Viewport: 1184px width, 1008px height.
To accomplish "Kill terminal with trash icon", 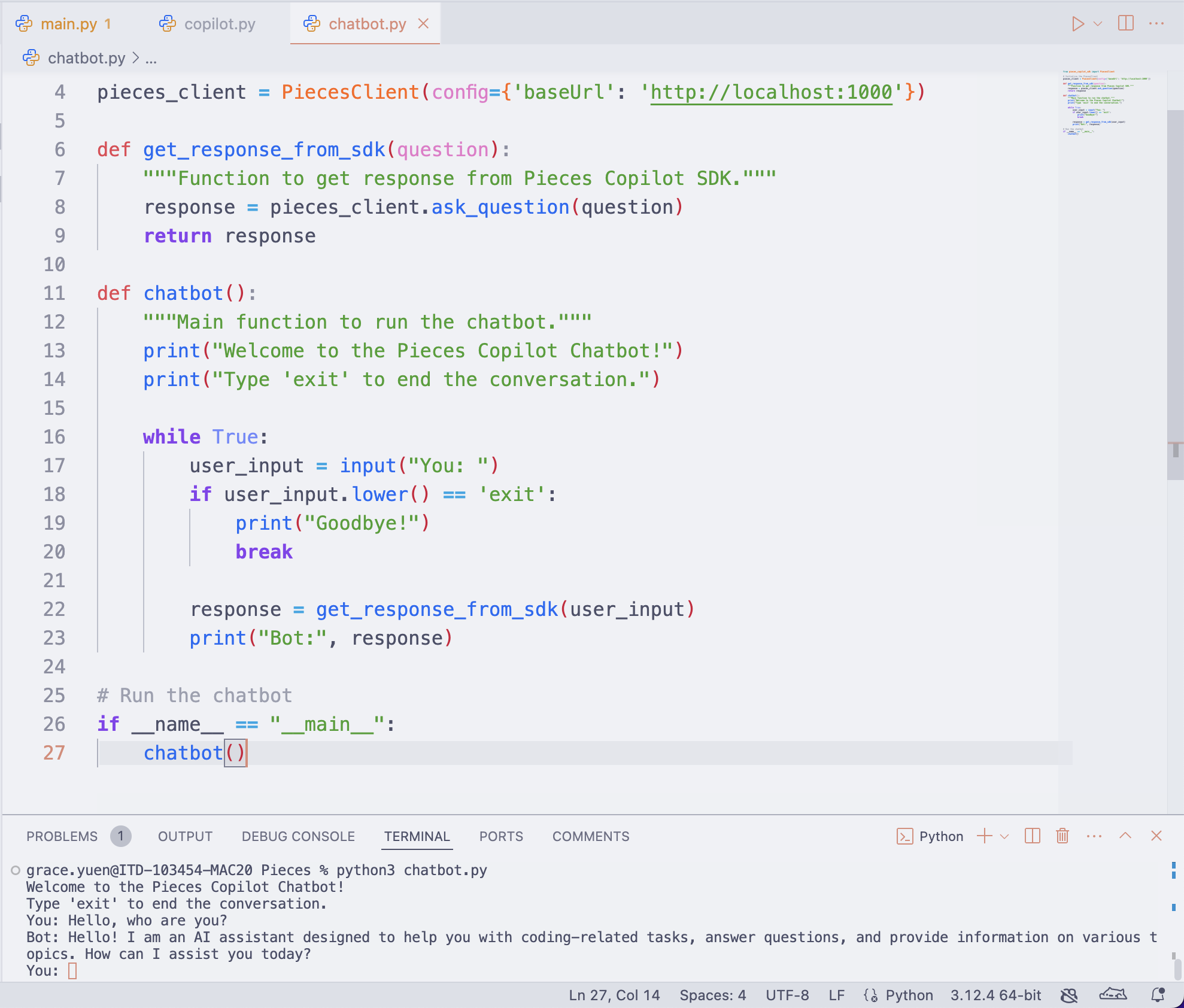I will pyautogui.click(x=1062, y=836).
